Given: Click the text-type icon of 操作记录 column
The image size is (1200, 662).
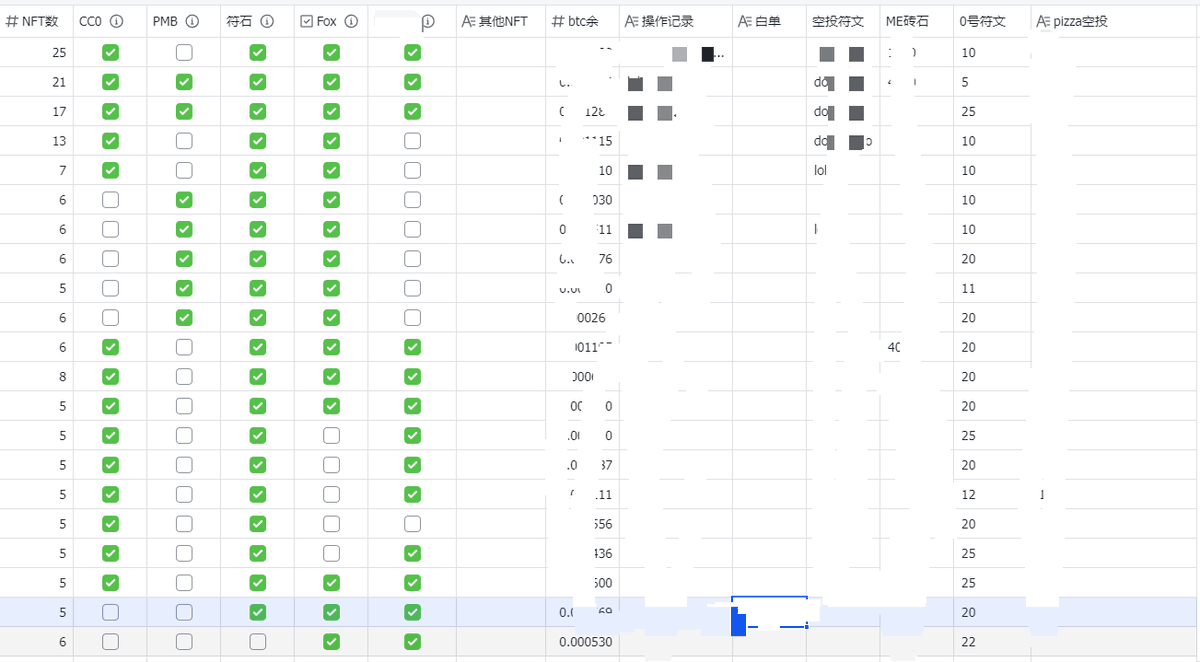Looking at the screenshot, I should point(632,21).
